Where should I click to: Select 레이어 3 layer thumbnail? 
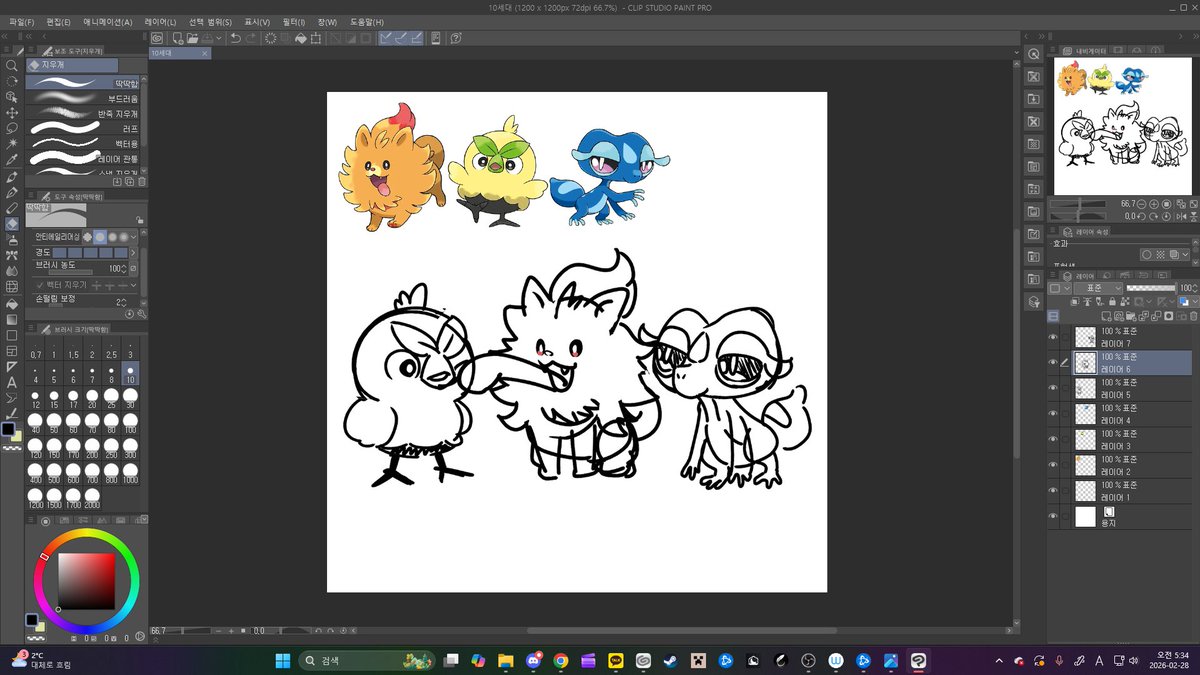[1085, 439]
